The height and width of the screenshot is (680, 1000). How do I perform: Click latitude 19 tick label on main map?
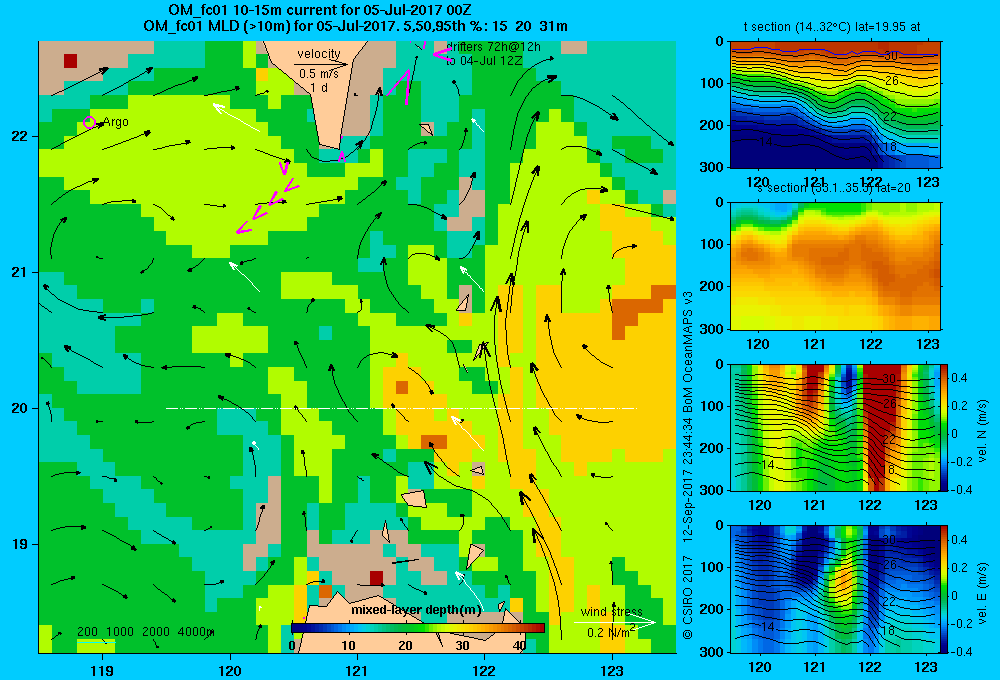[19, 544]
